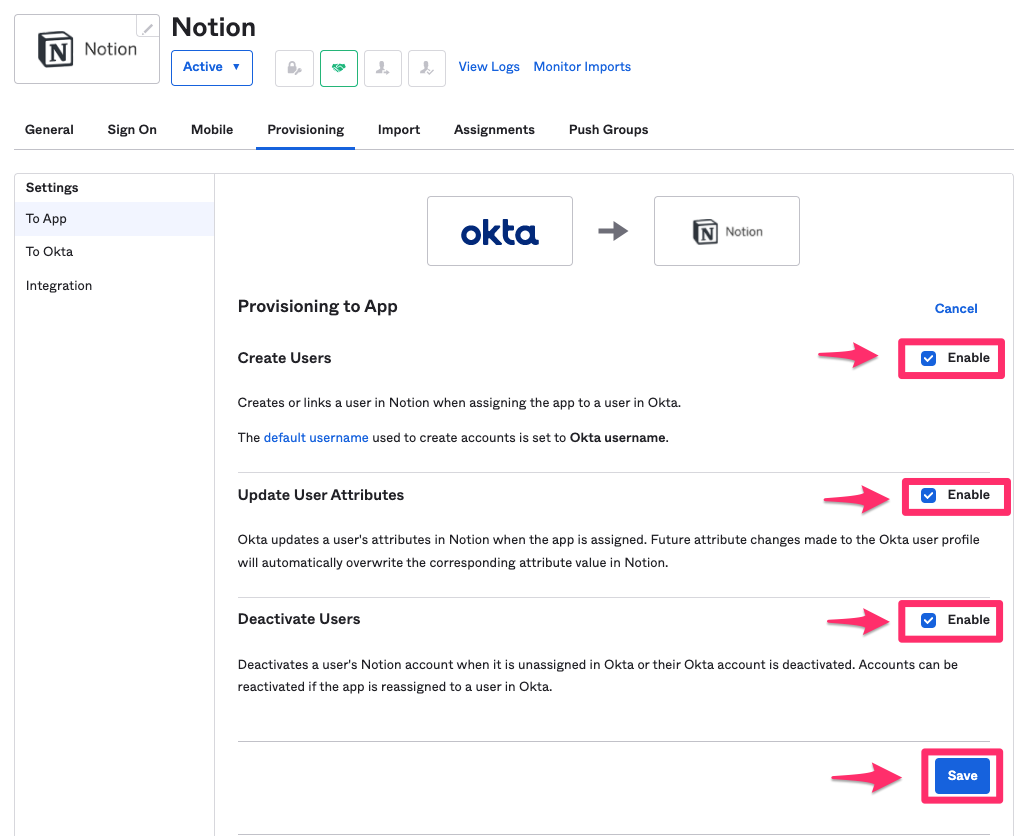The width and height of the screenshot is (1019, 836).
Task: Click the pencil edit icon near the app logo
Action: point(147,26)
